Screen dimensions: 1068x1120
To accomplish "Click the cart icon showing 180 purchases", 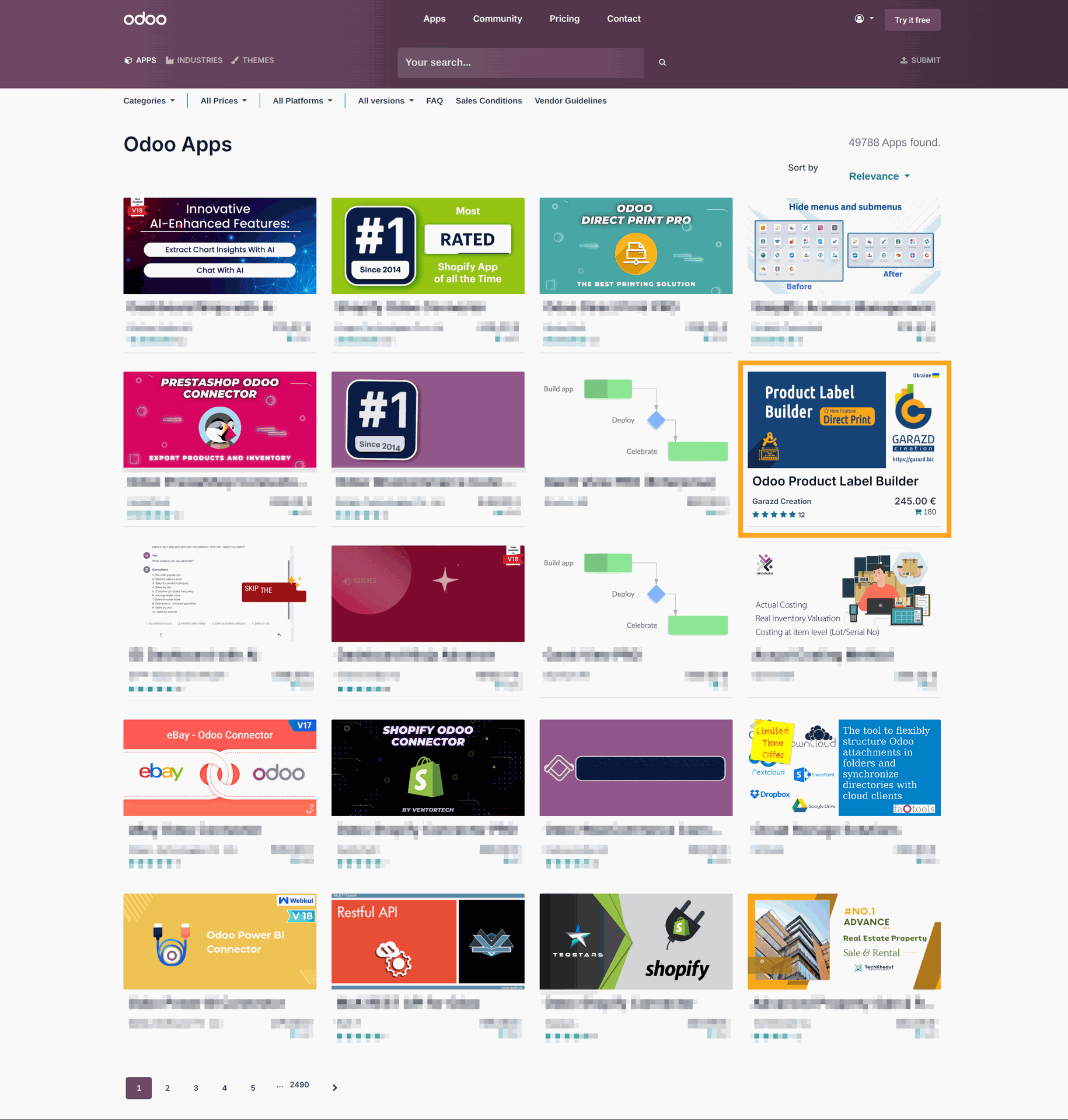I will pos(918,512).
